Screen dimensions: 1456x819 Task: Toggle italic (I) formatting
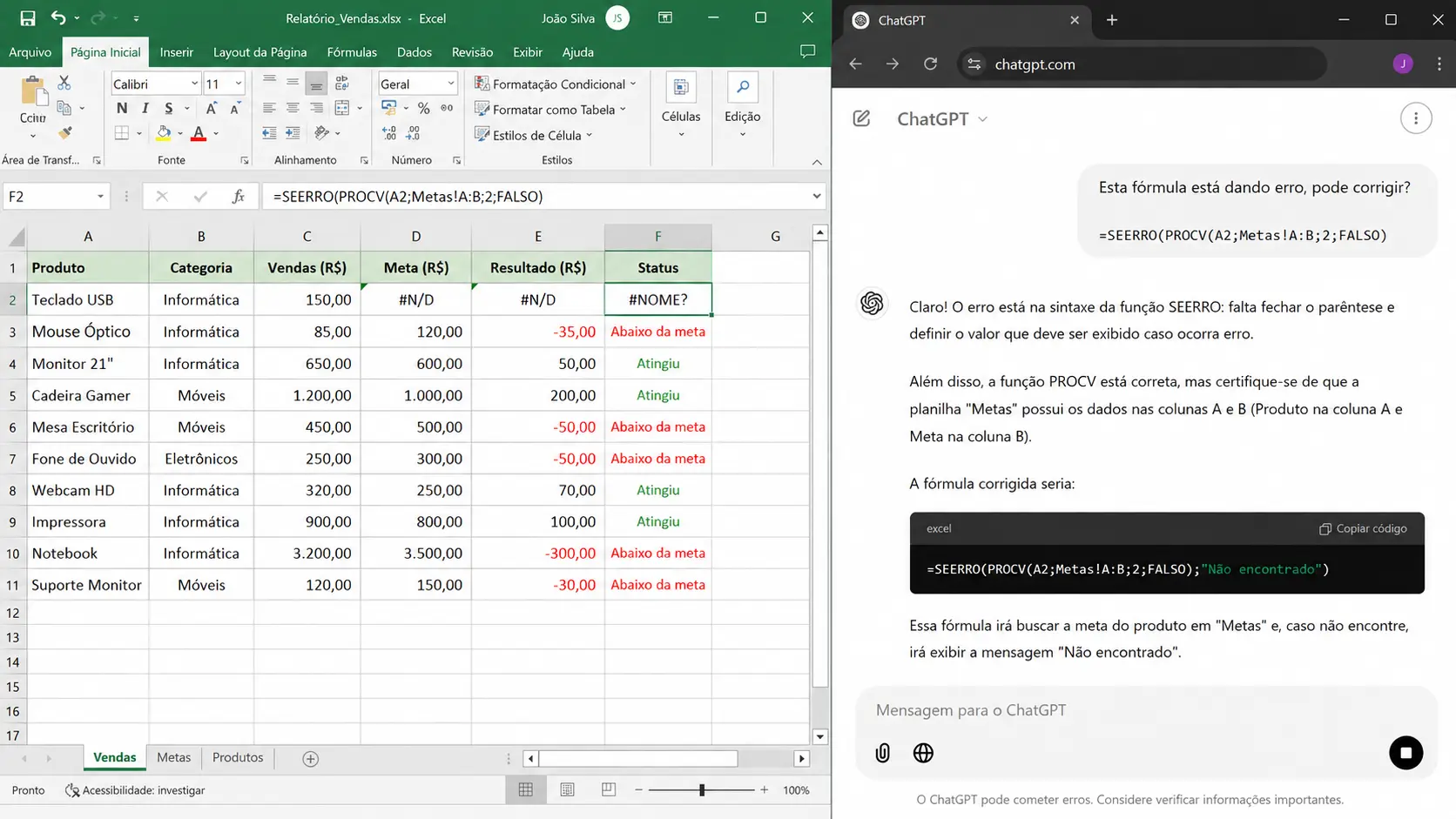click(x=145, y=108)
